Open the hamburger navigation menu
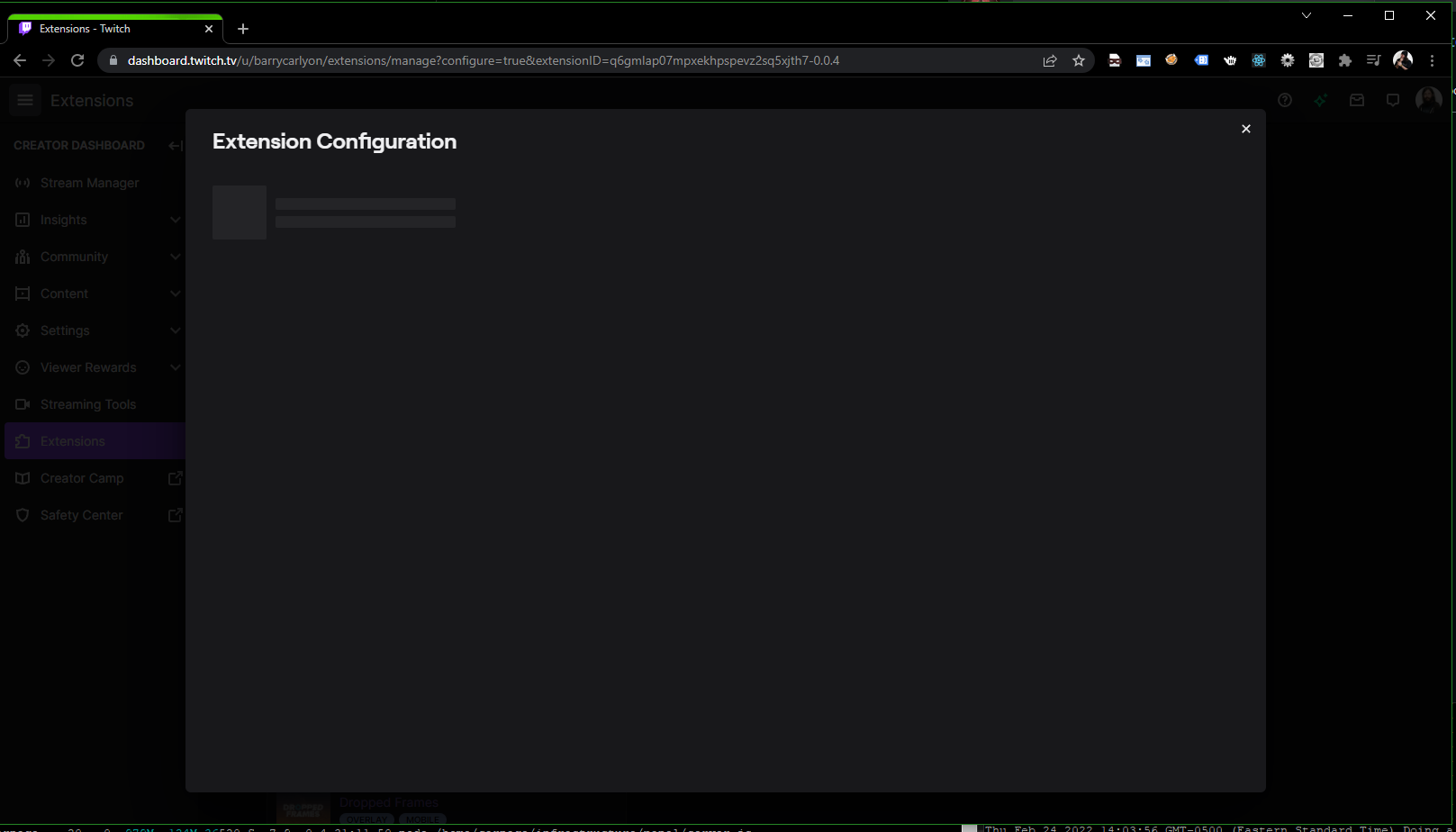This screenshot has width=1456, height=832. tap(25, 100)
